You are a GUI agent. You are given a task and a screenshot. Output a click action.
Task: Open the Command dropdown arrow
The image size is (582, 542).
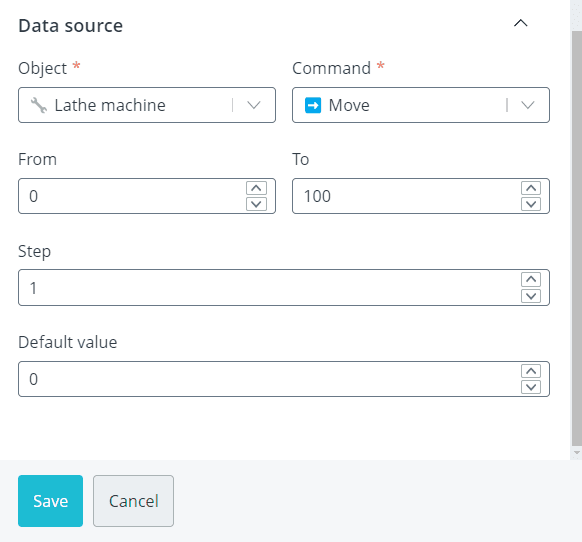coord(528,105)
